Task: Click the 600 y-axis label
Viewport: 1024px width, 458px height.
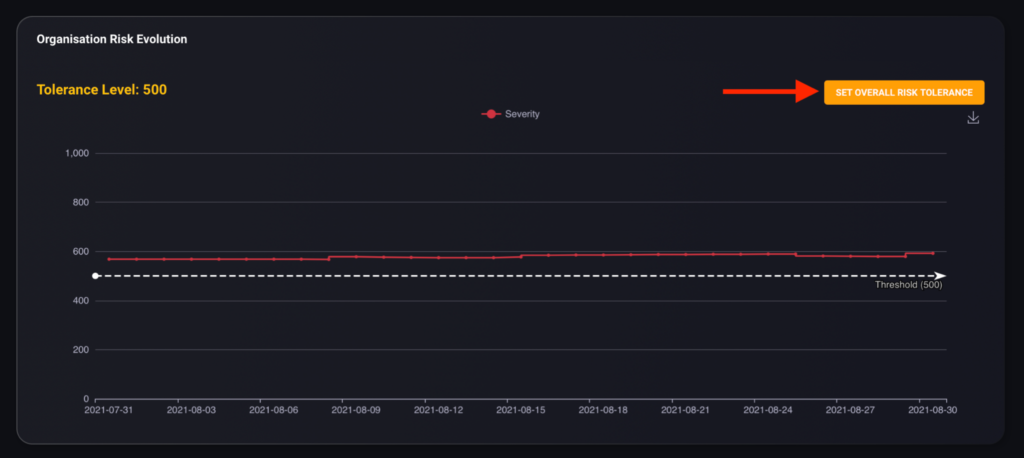Action: coord(81,252)
